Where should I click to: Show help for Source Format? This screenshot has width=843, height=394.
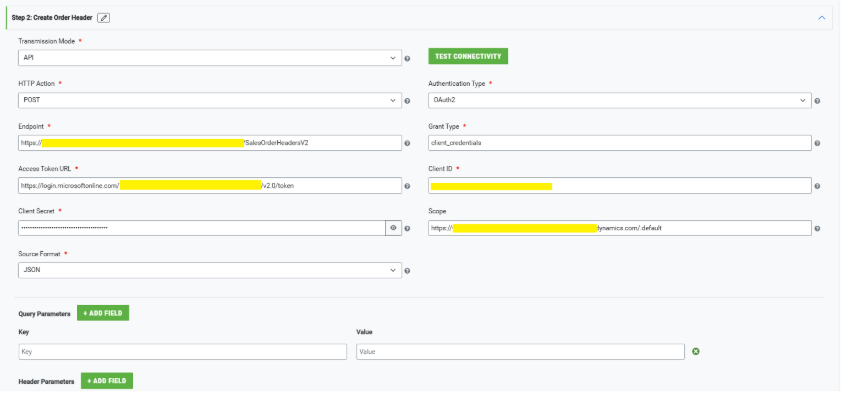408,271
